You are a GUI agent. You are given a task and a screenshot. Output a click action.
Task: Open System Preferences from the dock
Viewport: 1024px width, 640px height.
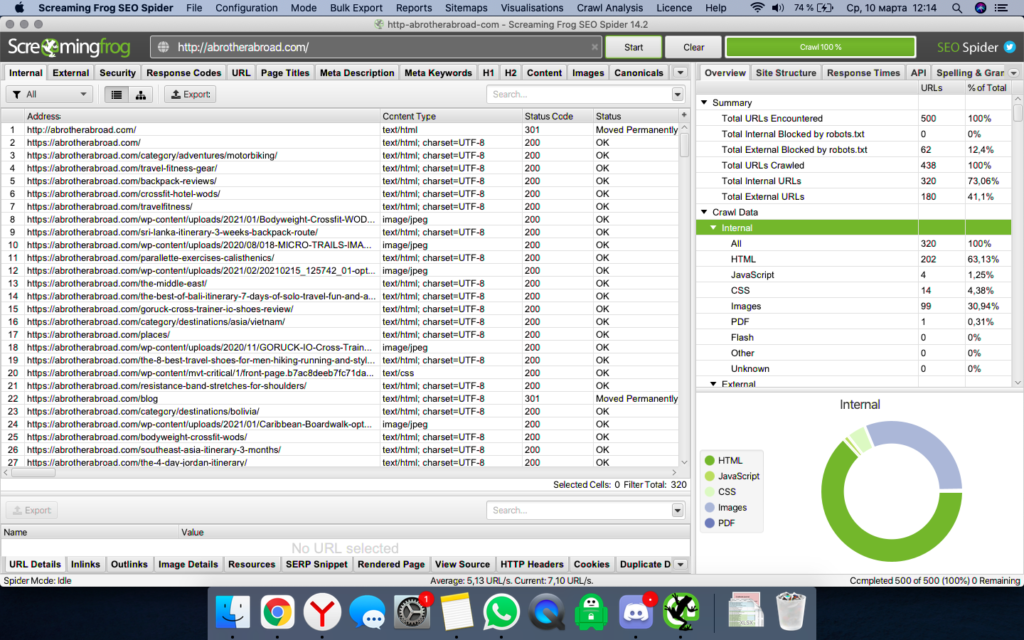click(x=411, y=612)
